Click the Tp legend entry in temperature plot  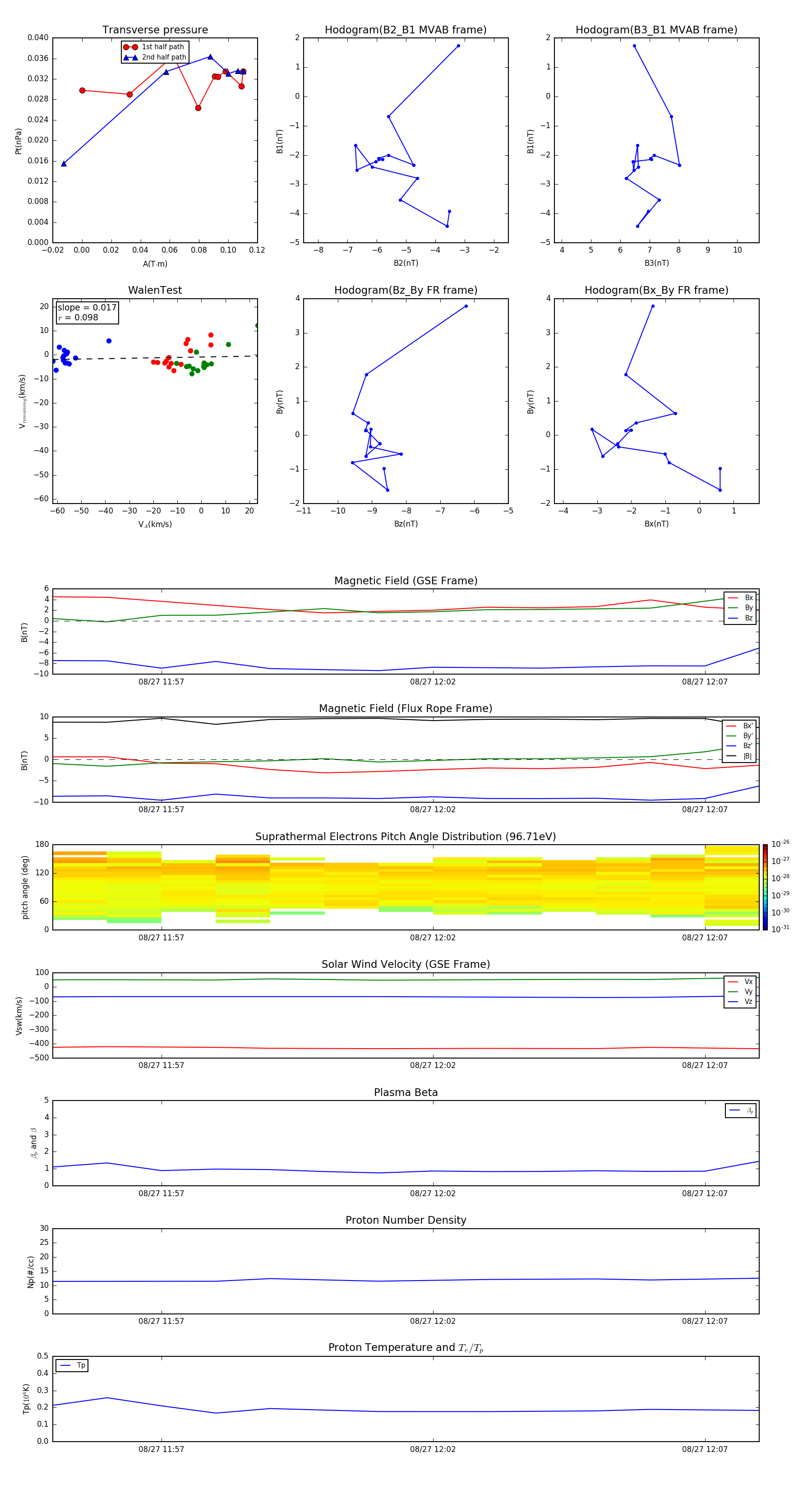72,1365
